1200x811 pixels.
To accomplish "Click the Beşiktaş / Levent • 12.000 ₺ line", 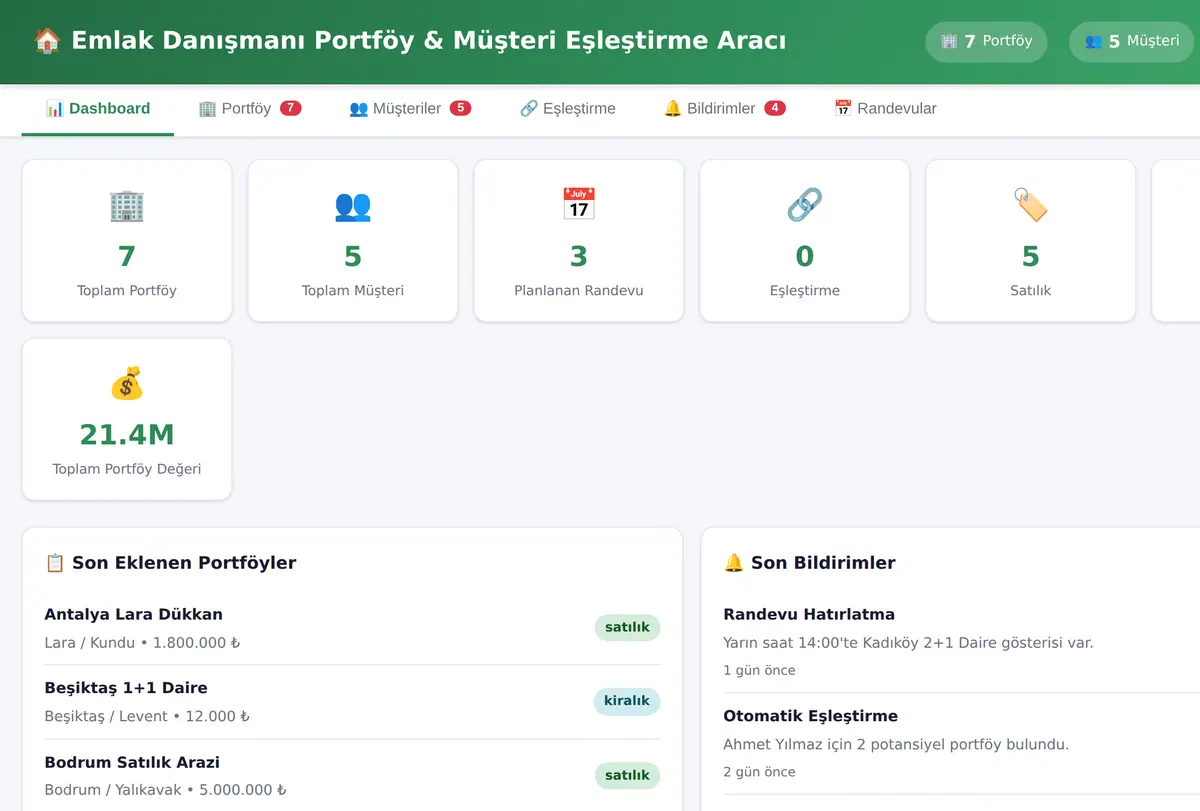I will coord(147,716).
